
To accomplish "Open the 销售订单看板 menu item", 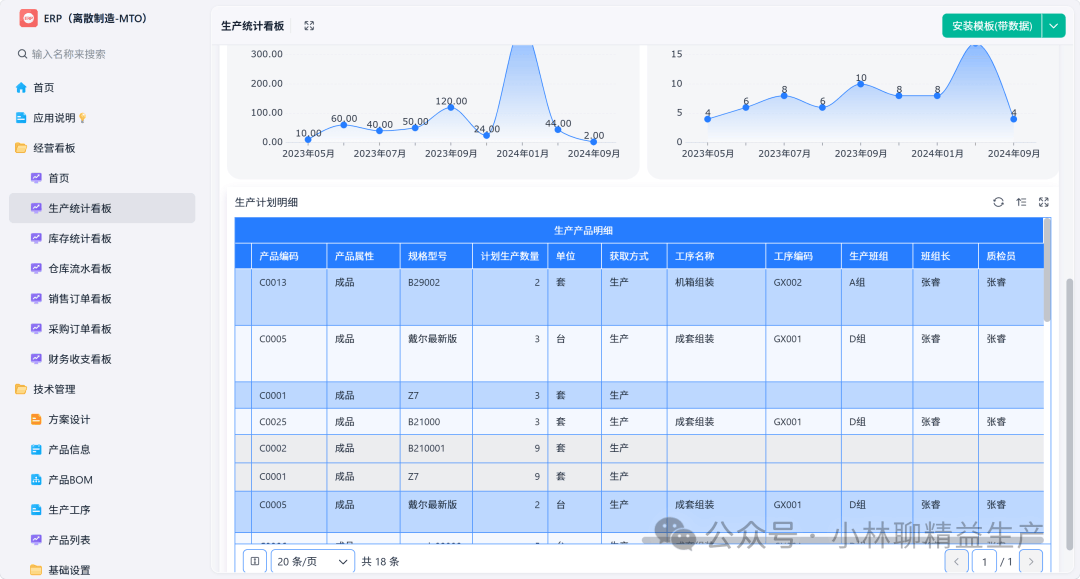I will tap(102, 299).
